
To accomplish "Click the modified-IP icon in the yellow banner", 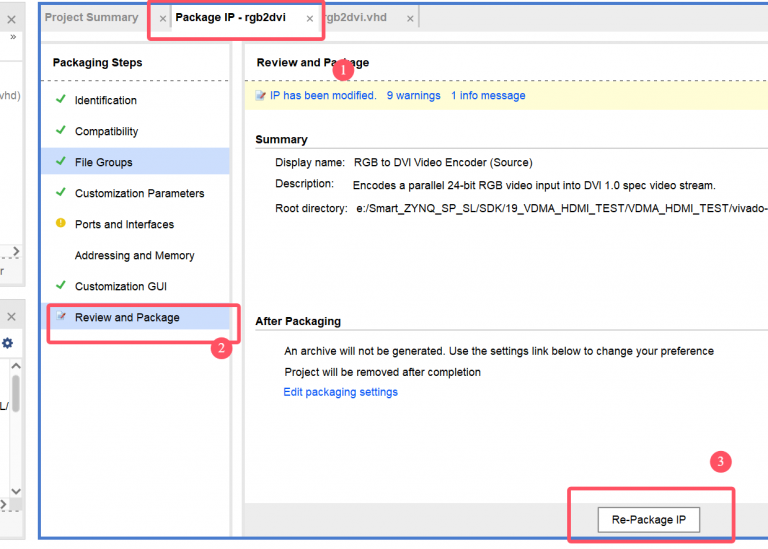I will (x=260, y=96).
